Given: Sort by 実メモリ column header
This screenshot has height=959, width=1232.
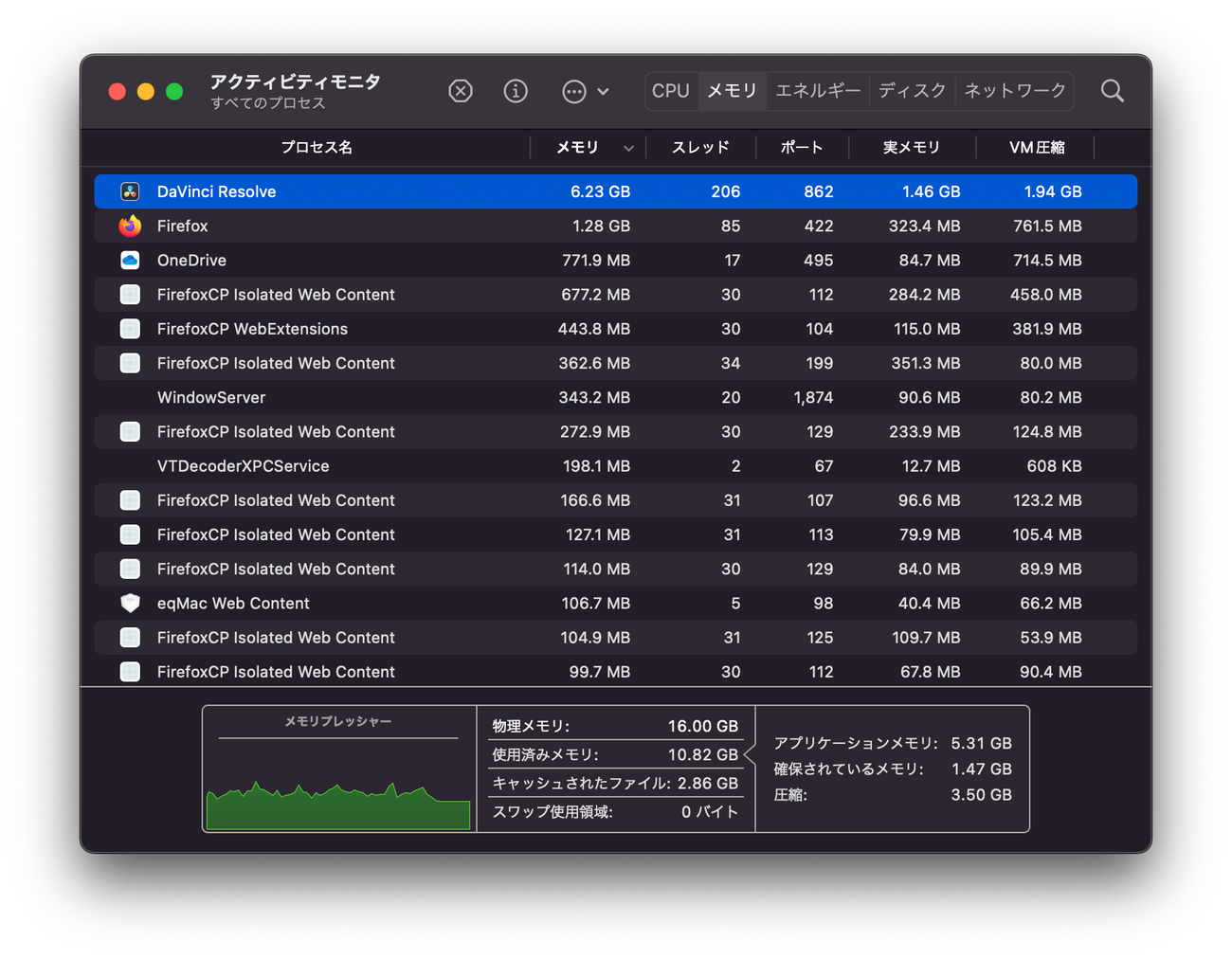Looking at the screenshot, I should (x=912, y=148).
